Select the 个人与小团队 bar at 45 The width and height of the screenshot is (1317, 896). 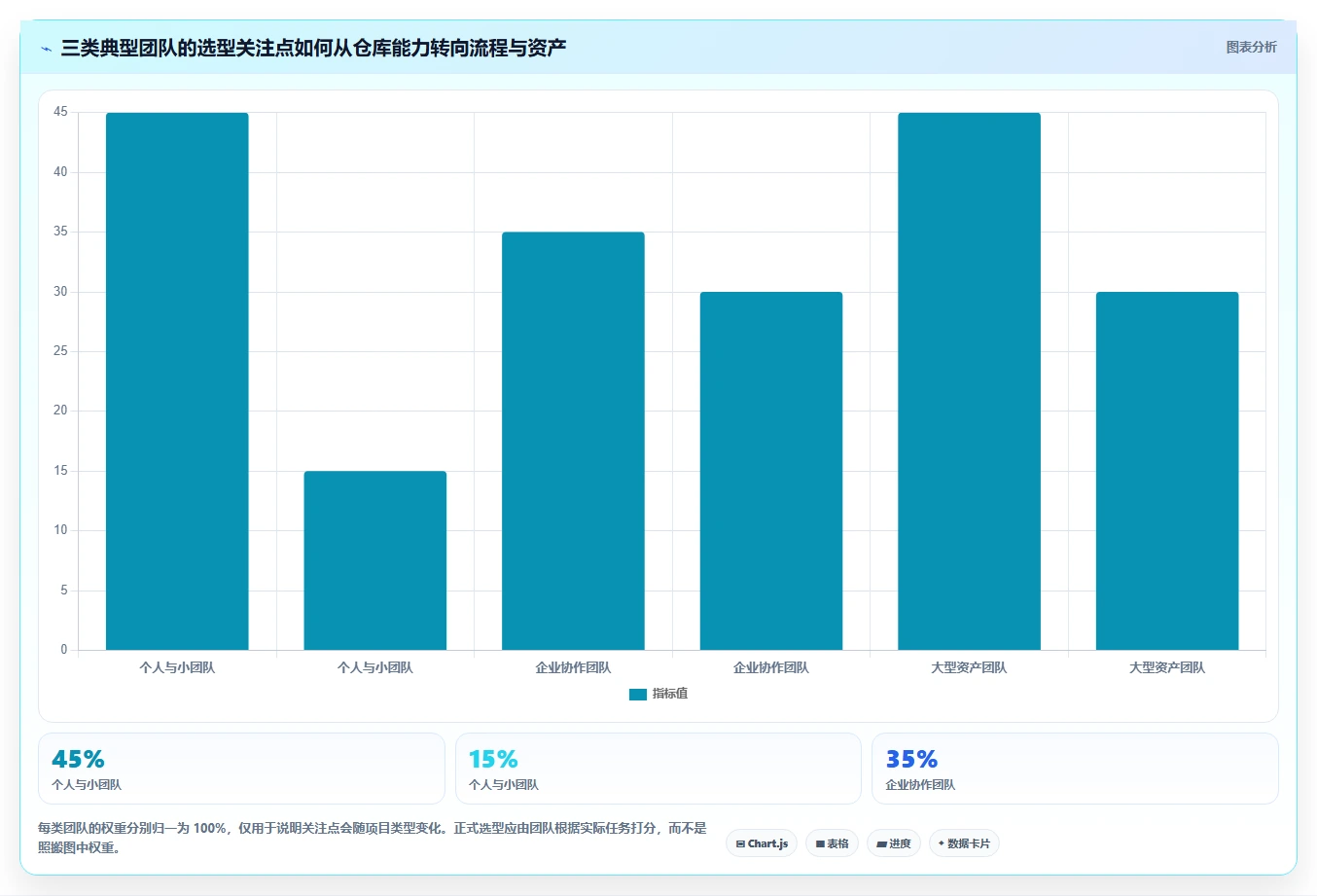tap(177, 381)
